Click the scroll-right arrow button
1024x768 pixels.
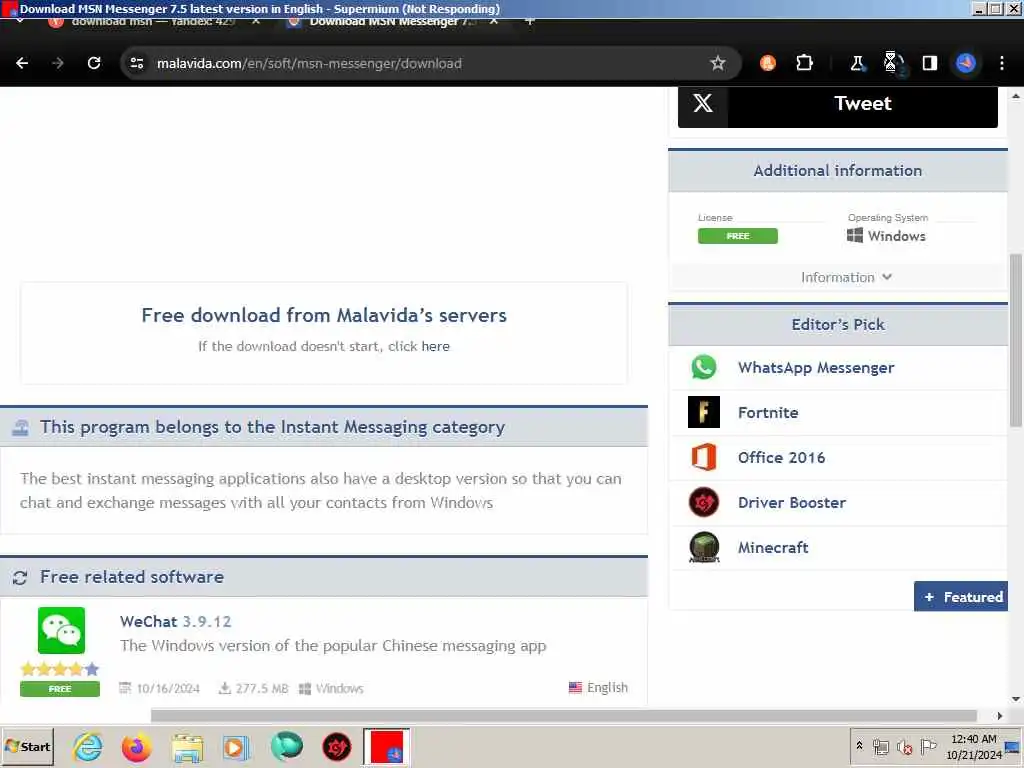point(999,716)
